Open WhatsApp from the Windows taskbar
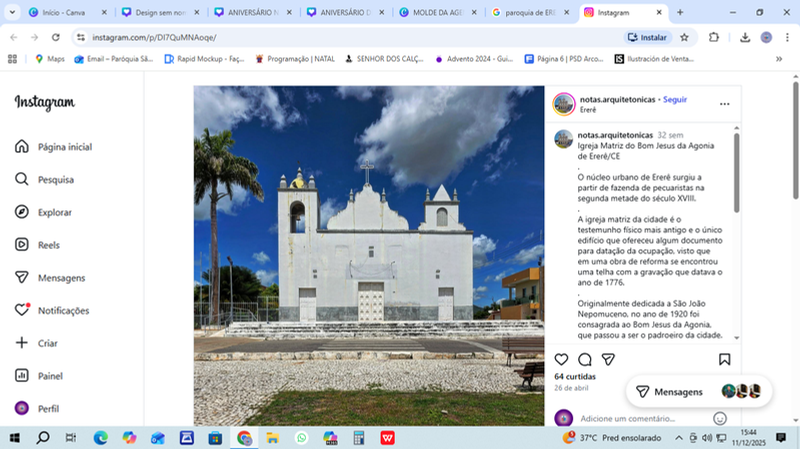 click(x=302, y=438)
